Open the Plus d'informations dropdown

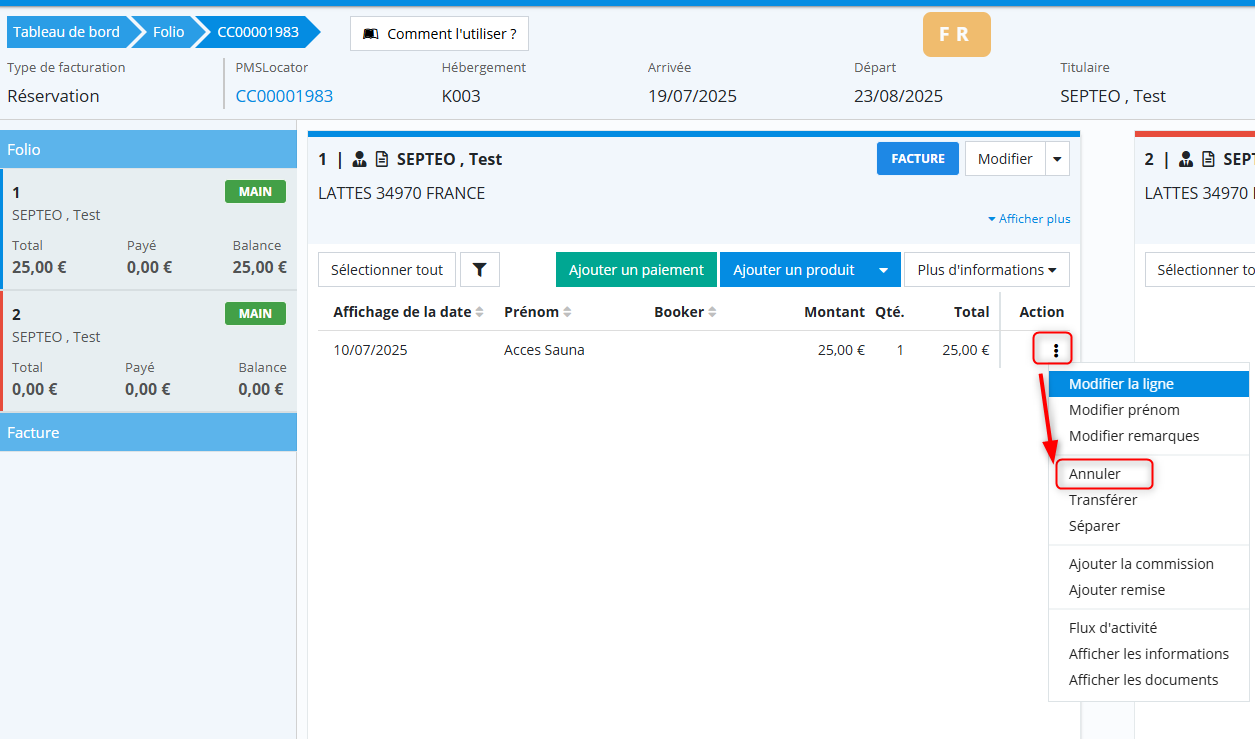pyautogui.click(x=986, y=270)
